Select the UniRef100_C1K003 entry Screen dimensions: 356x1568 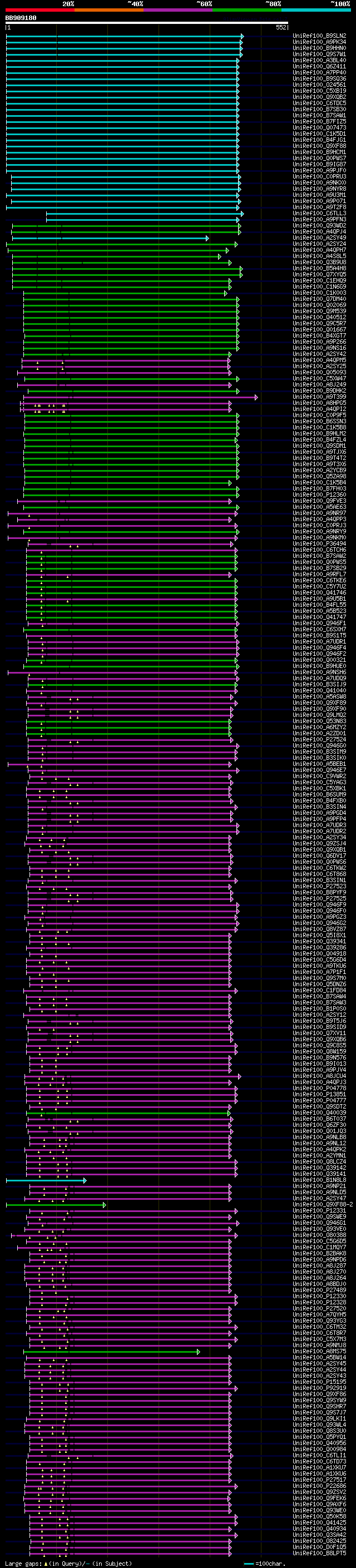(x=319, y=293)
